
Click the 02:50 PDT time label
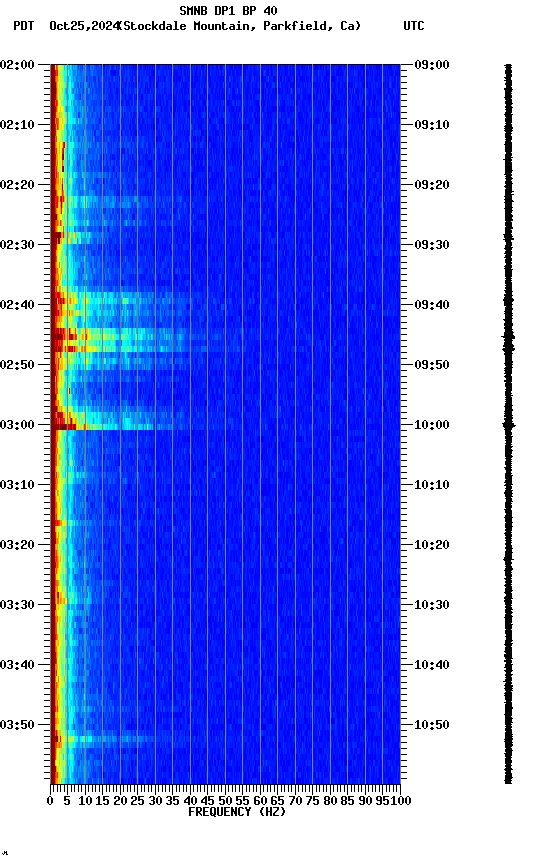coord(17,365)
